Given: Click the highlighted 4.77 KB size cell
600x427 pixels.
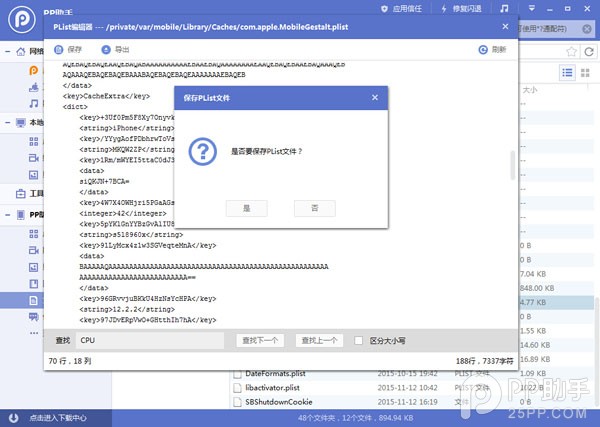Looking at the screenshot, I should 533,302.
